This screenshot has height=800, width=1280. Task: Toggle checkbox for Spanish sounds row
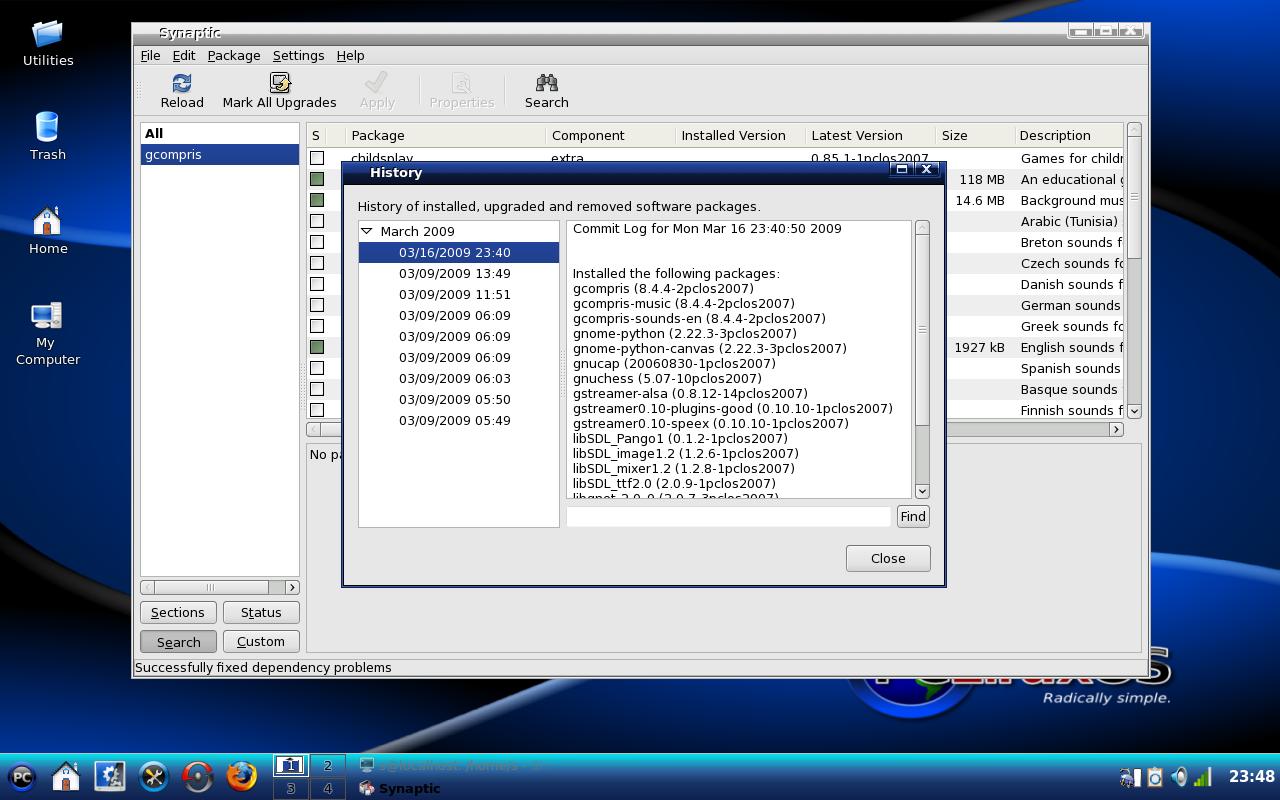(317, 368)
